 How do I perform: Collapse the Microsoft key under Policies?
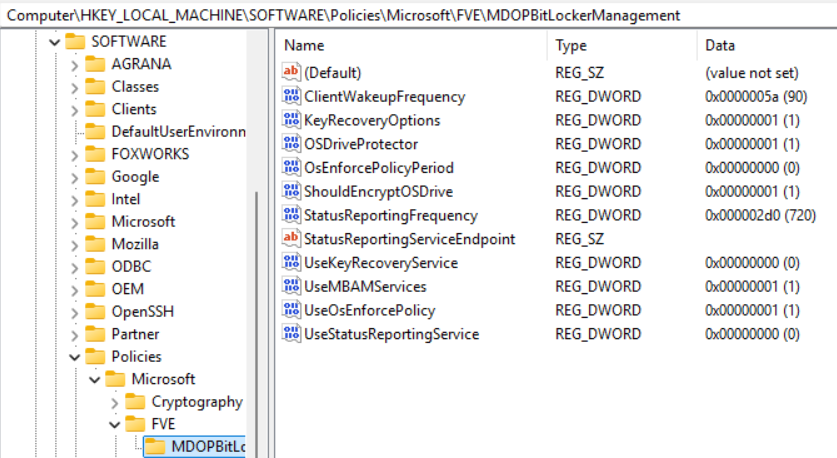click(94, 380)
